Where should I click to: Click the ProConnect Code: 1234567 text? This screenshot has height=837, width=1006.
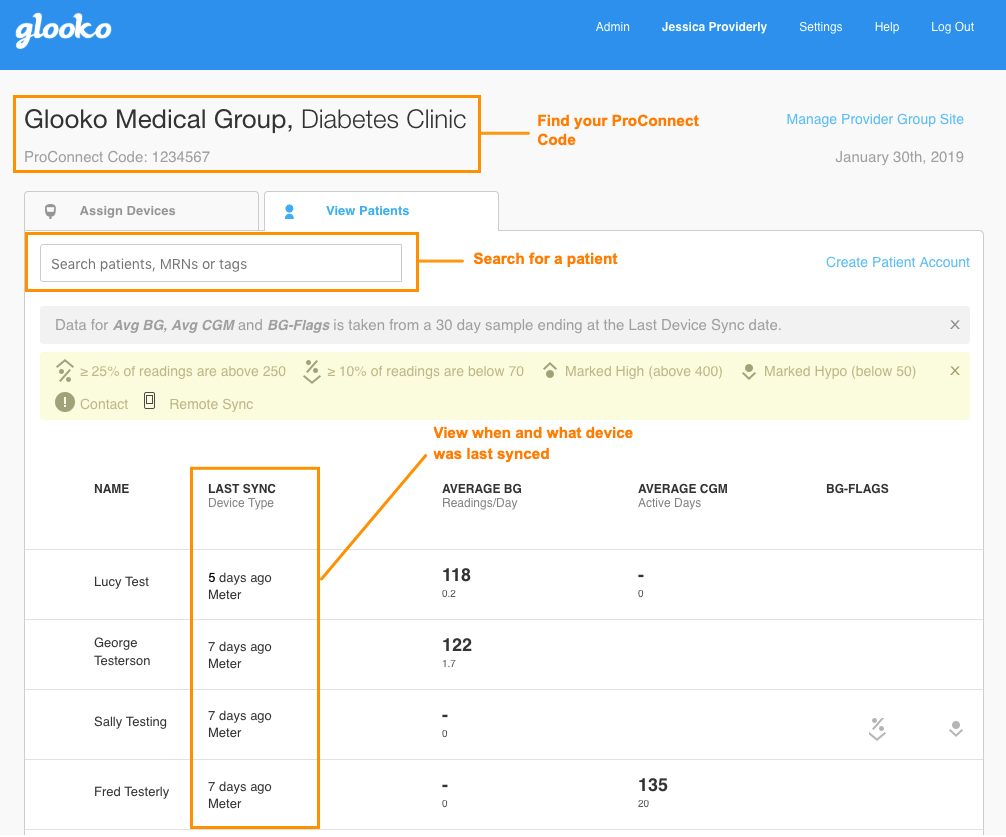click(117, 157)
